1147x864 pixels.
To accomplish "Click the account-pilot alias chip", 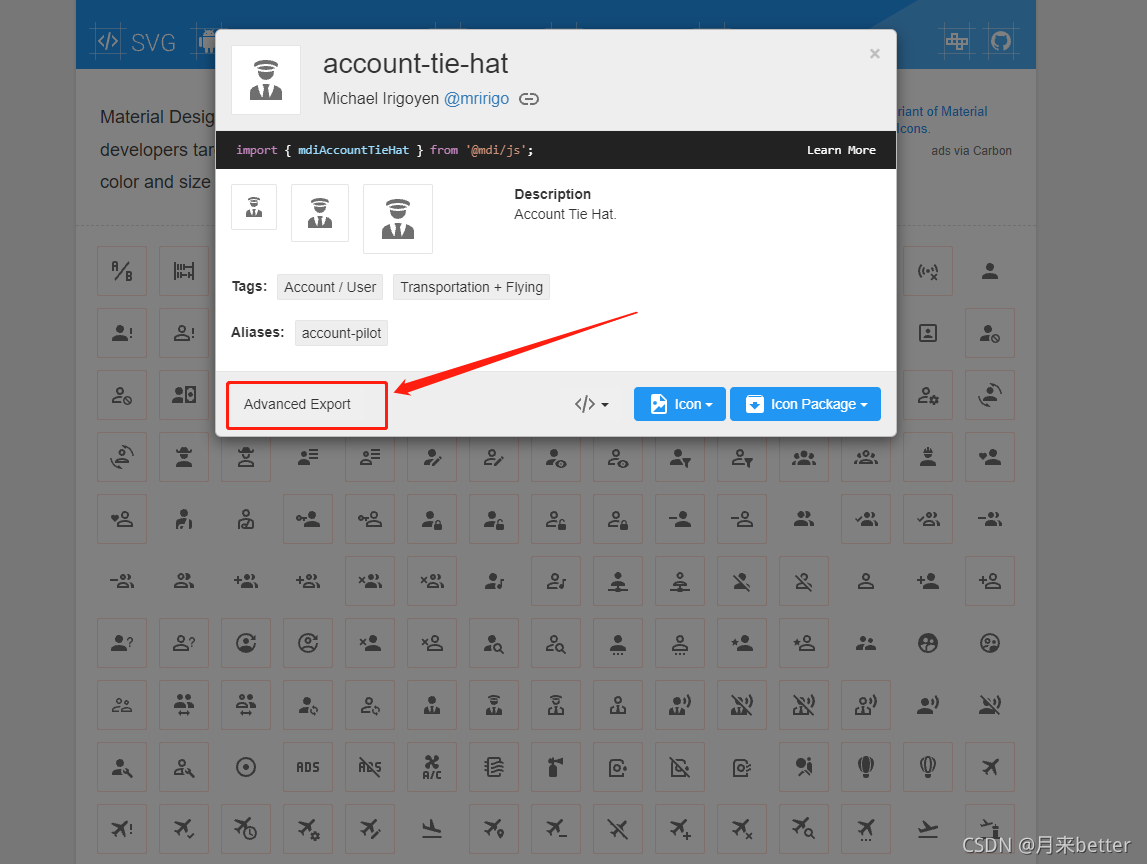I will click(342, 333).
